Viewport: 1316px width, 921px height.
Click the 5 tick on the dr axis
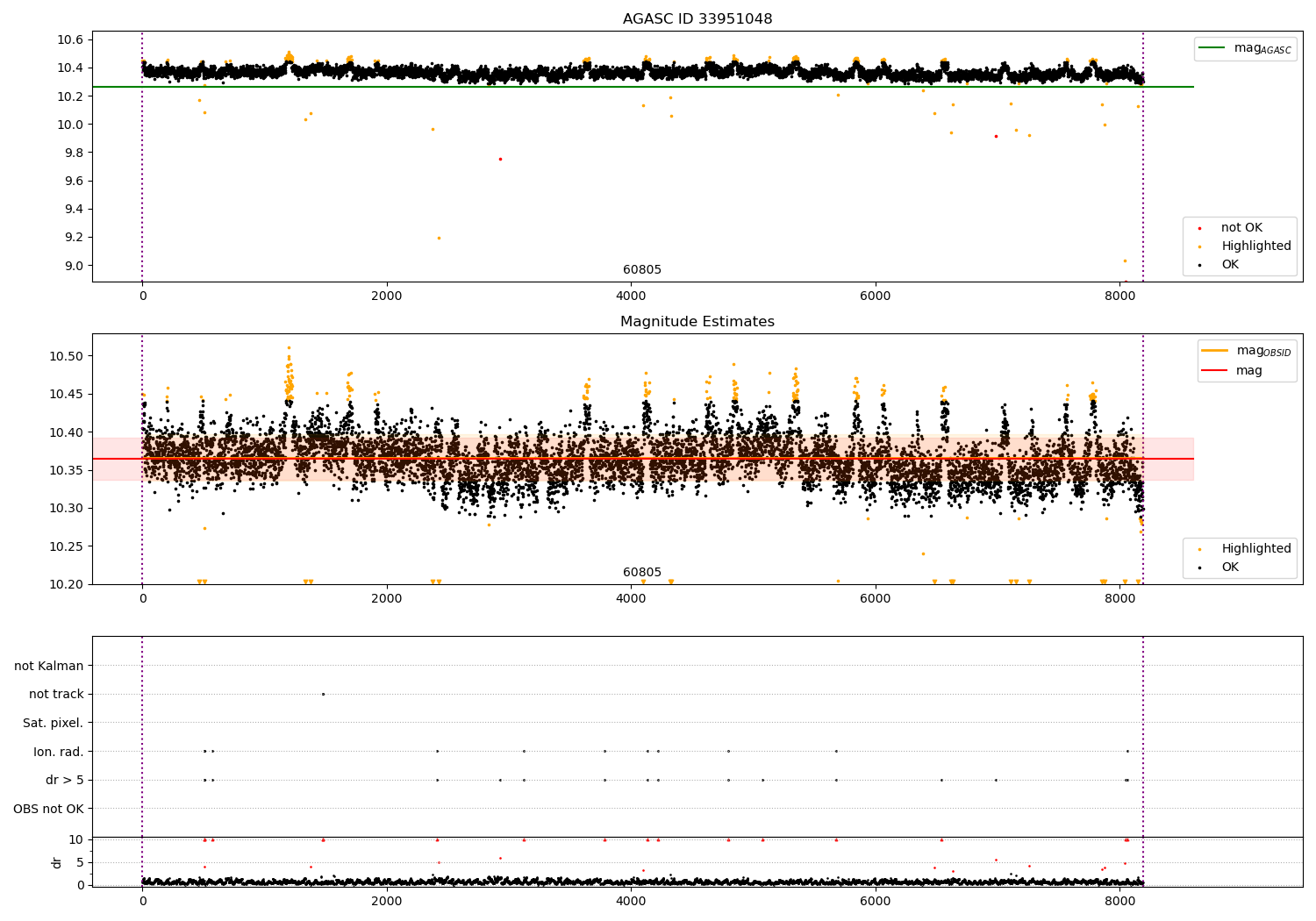[x=81, y=862]
